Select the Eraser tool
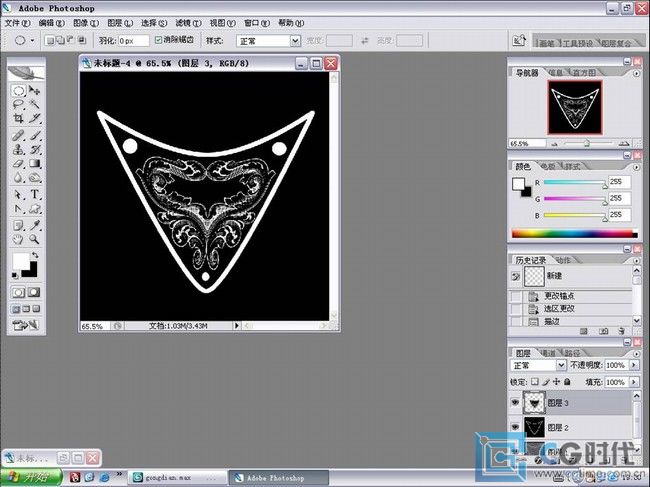Screen dimensions: 650x487 tap(18, 164)
